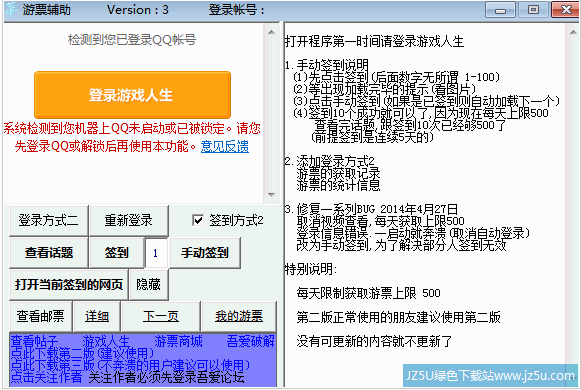Click 打开当前签到的网页 button
Image resolution: width=581 pixels, height=390 pixels.
coord(69,284)
